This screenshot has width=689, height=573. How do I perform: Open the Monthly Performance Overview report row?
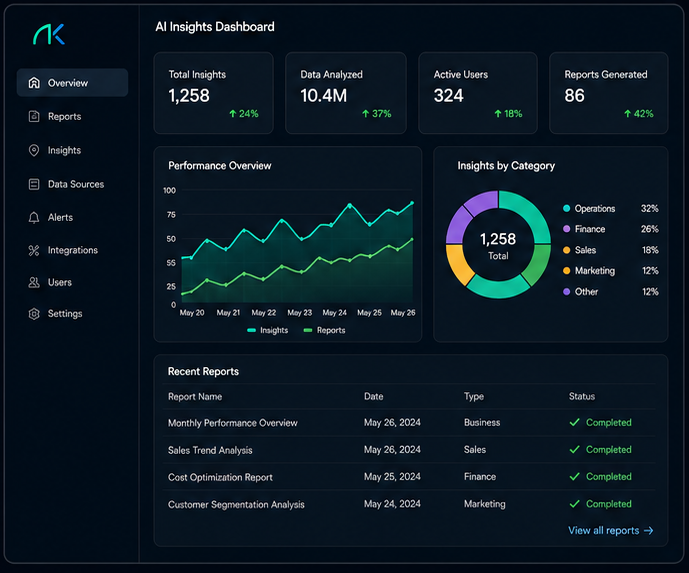pyautogui.click(x=409, y=423)
